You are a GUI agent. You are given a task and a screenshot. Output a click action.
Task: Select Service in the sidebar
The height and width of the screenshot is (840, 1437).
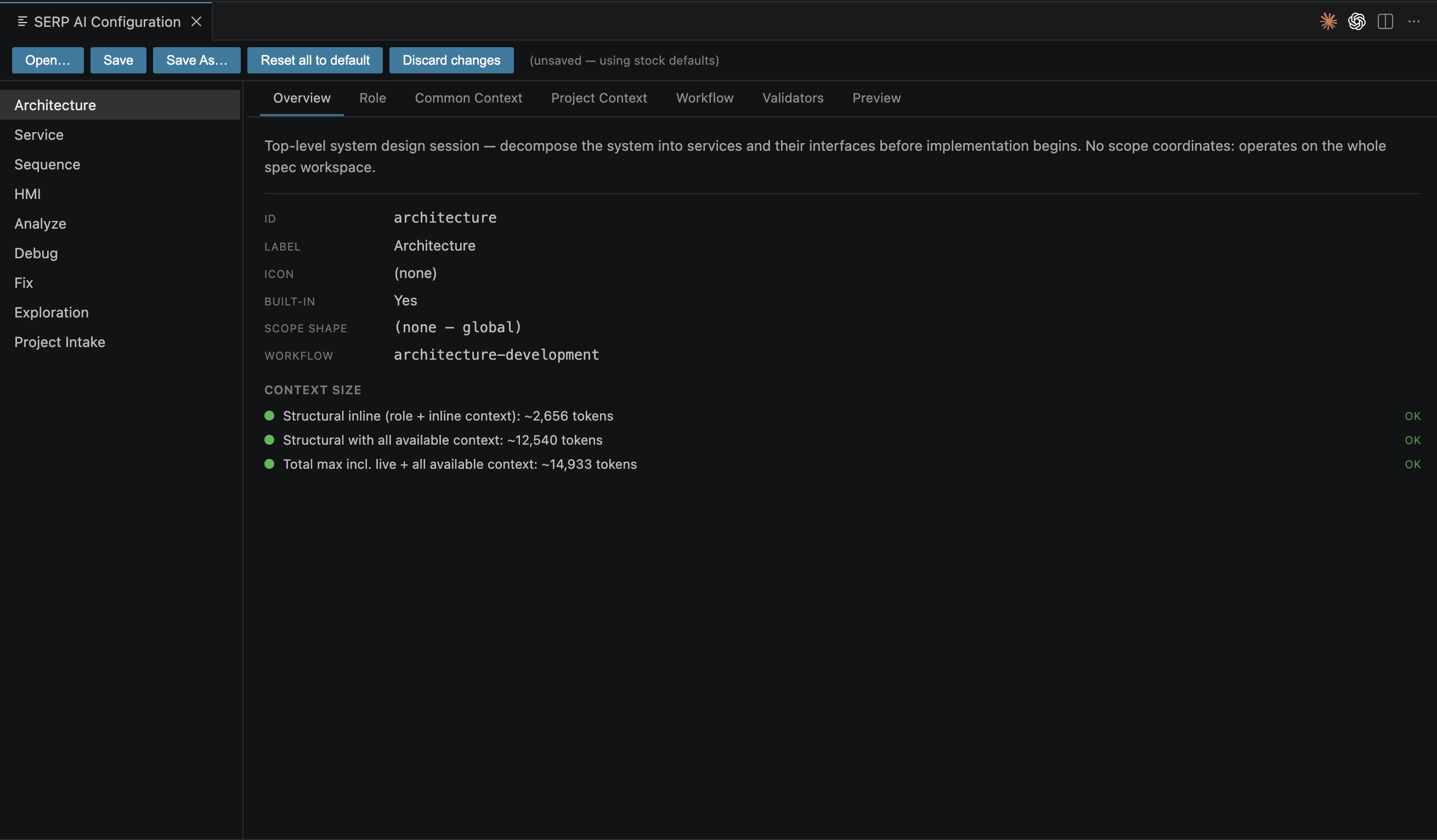click(x=120, y=134)
